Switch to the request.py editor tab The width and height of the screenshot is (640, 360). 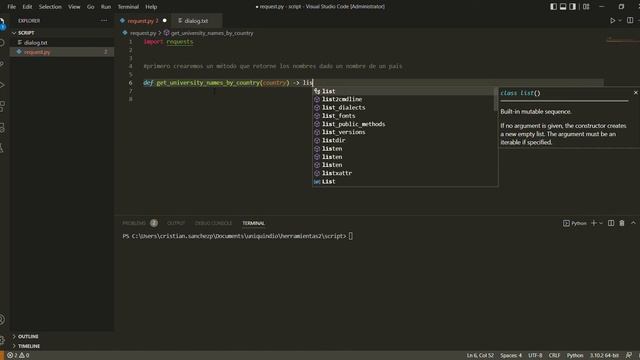pyautogui.click(x=143, y=20)
